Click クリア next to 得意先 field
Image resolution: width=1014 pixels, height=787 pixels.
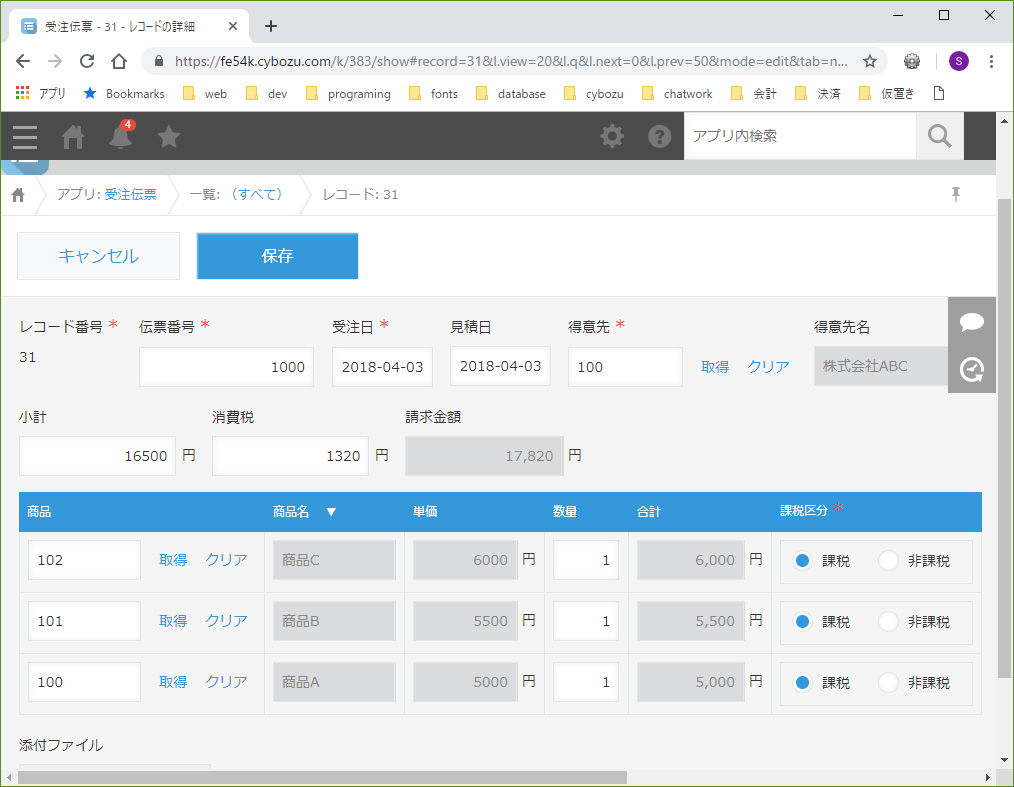pyautogui.click(x=768, y=367)
